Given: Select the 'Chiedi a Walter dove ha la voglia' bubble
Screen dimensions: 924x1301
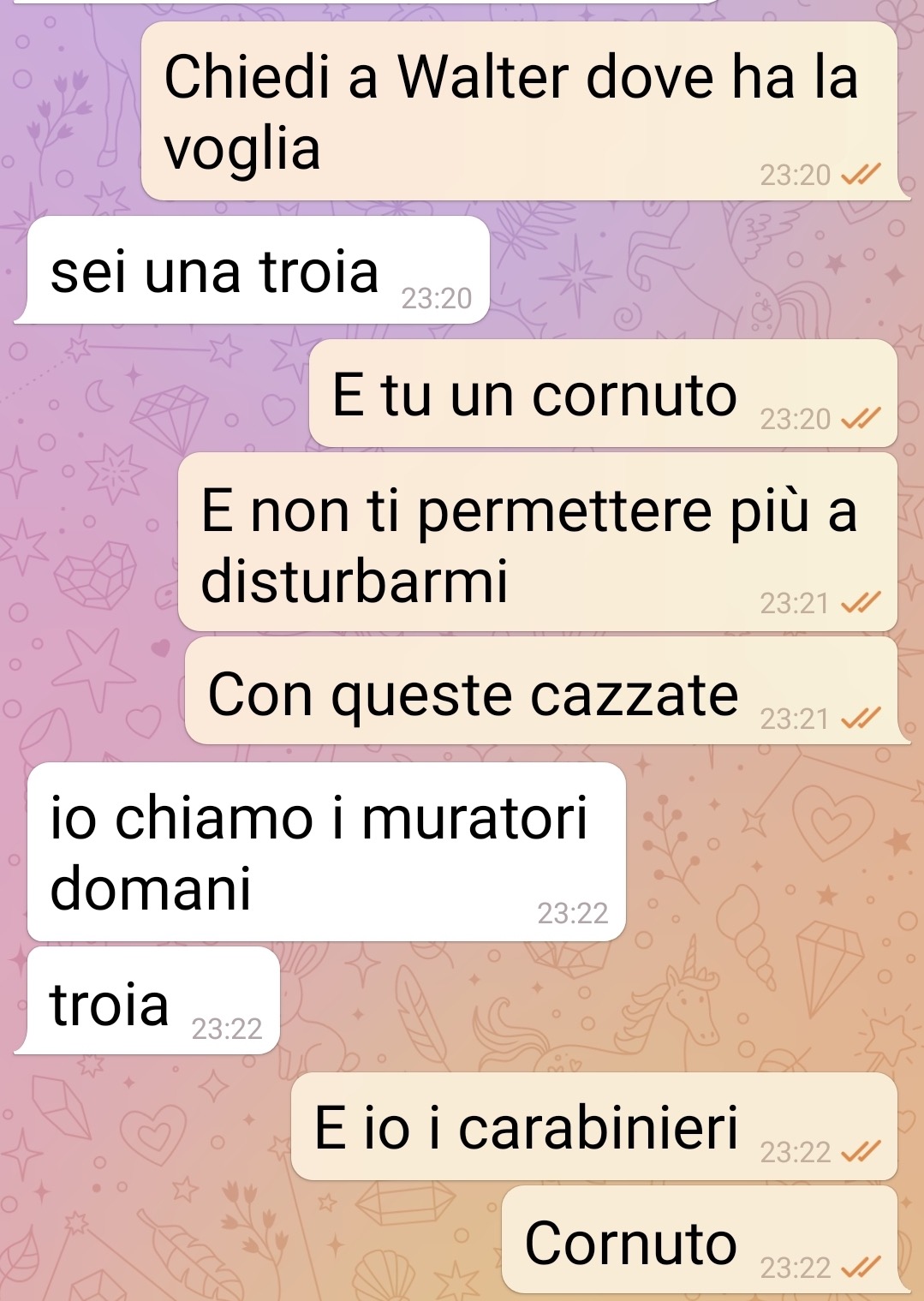Looking at the screenshot, I should pos(520,111).
